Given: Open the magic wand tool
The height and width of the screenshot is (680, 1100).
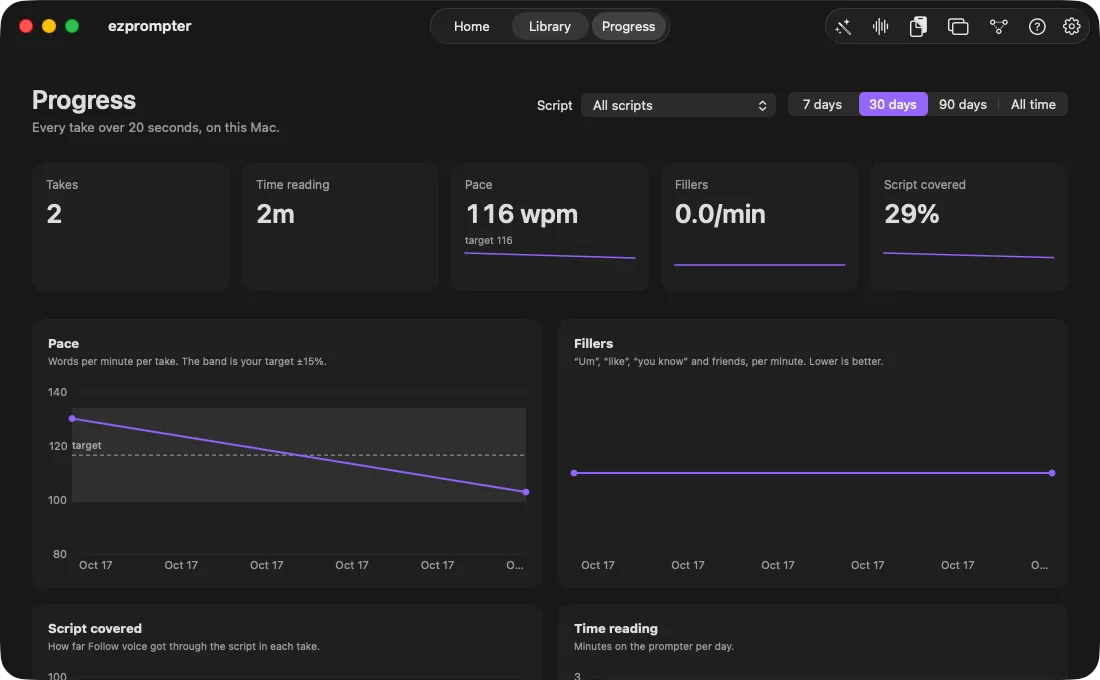Looking at the screenshot, I should click(843, 27).
